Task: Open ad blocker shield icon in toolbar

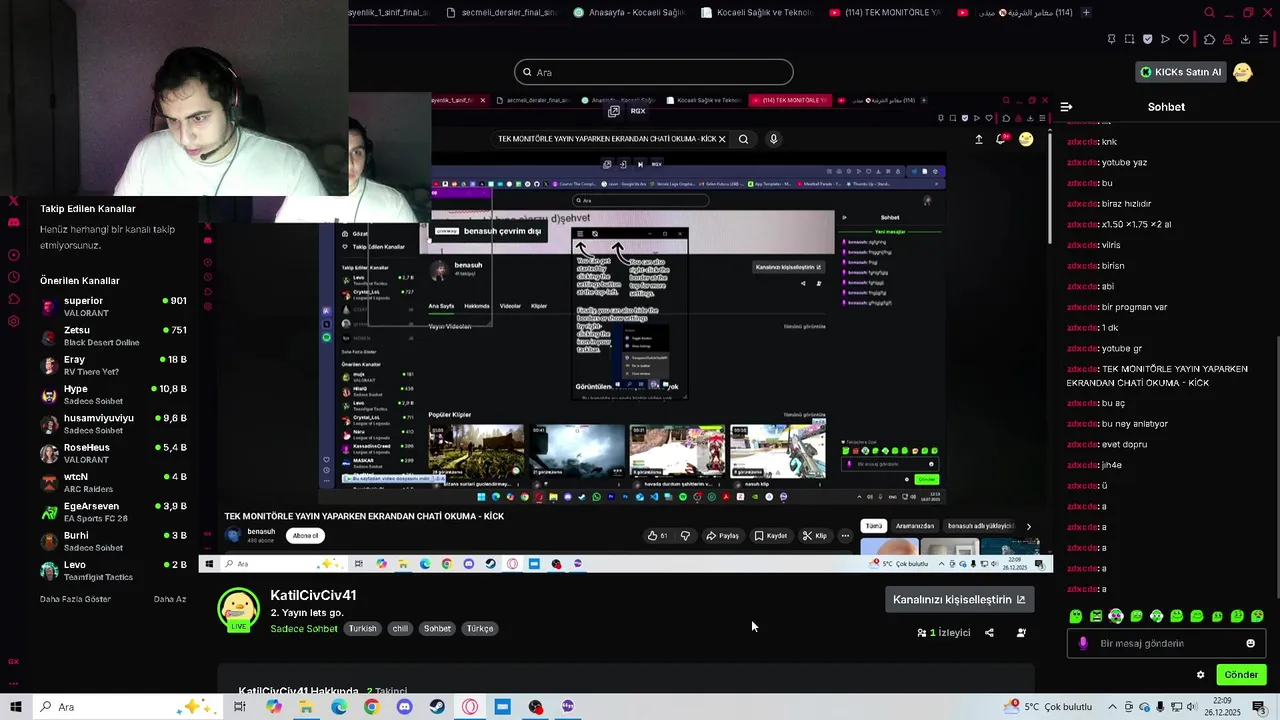Action: pos(1147,39)
